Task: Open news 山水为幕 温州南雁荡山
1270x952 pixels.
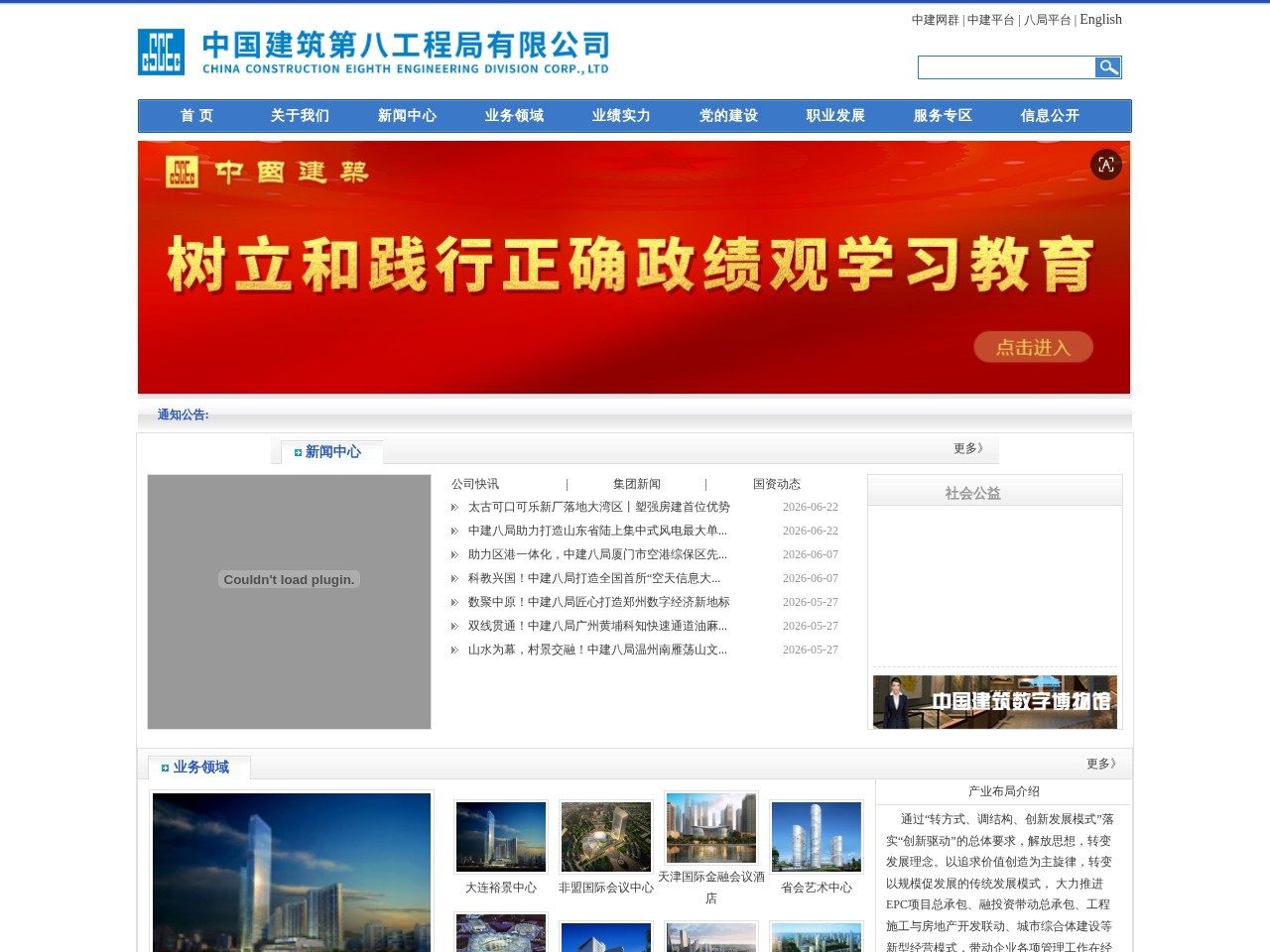Action: [597, 650]
